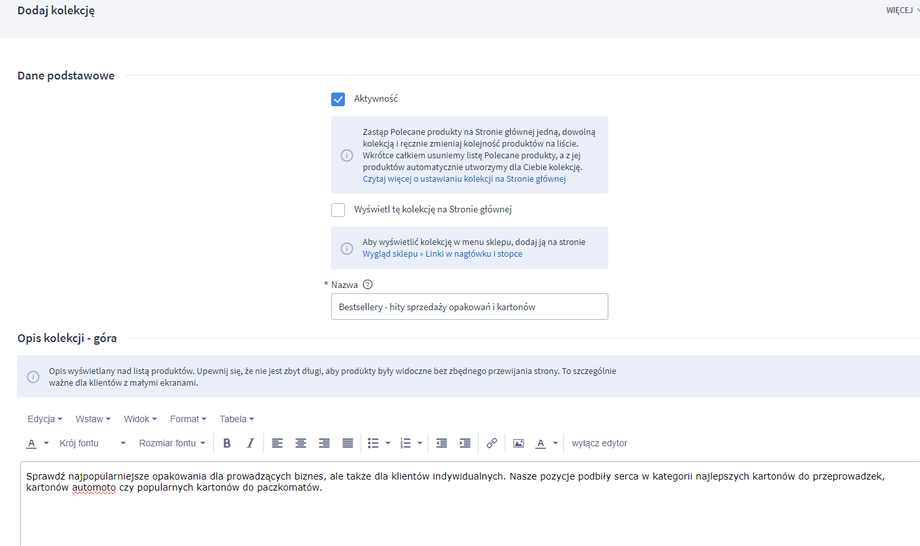Increase indent of paragraph
The height and width of the screenshot is (546, 920).
pos(465,443)
